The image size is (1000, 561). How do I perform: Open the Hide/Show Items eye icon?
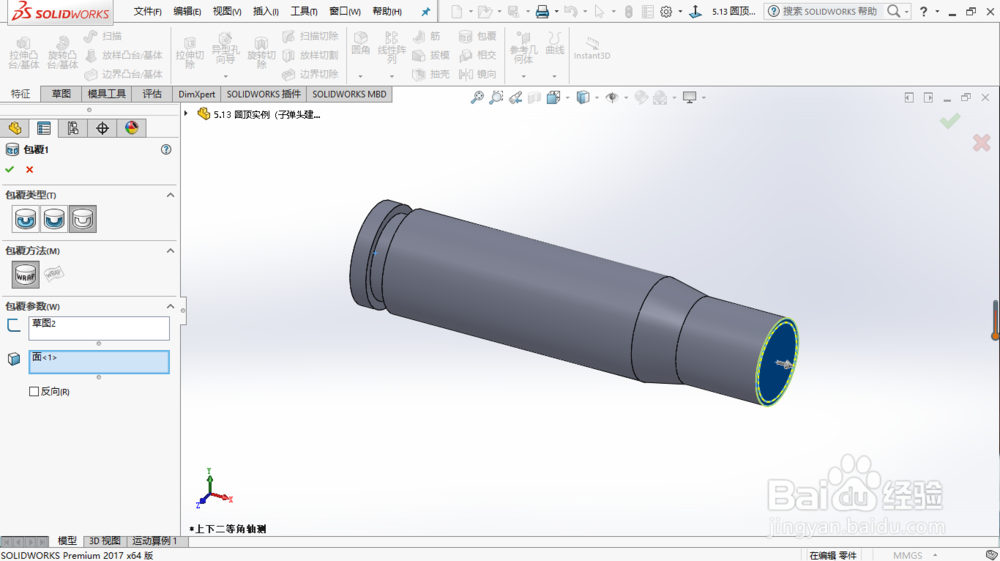[612, 98]
